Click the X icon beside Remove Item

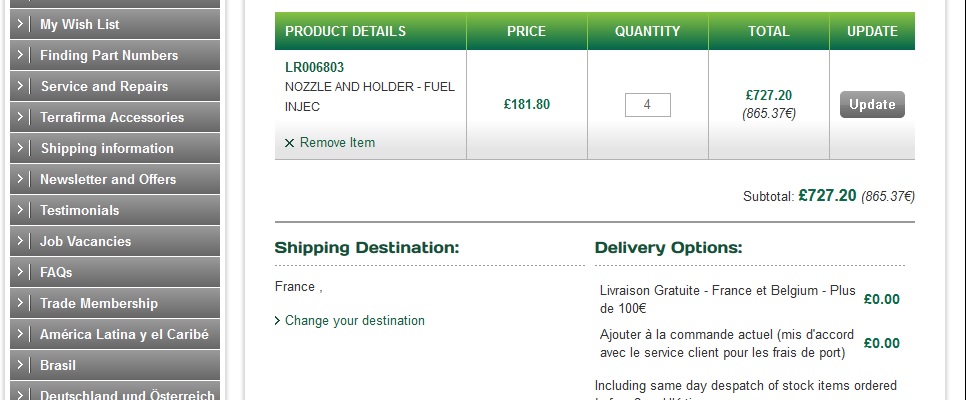290,143
